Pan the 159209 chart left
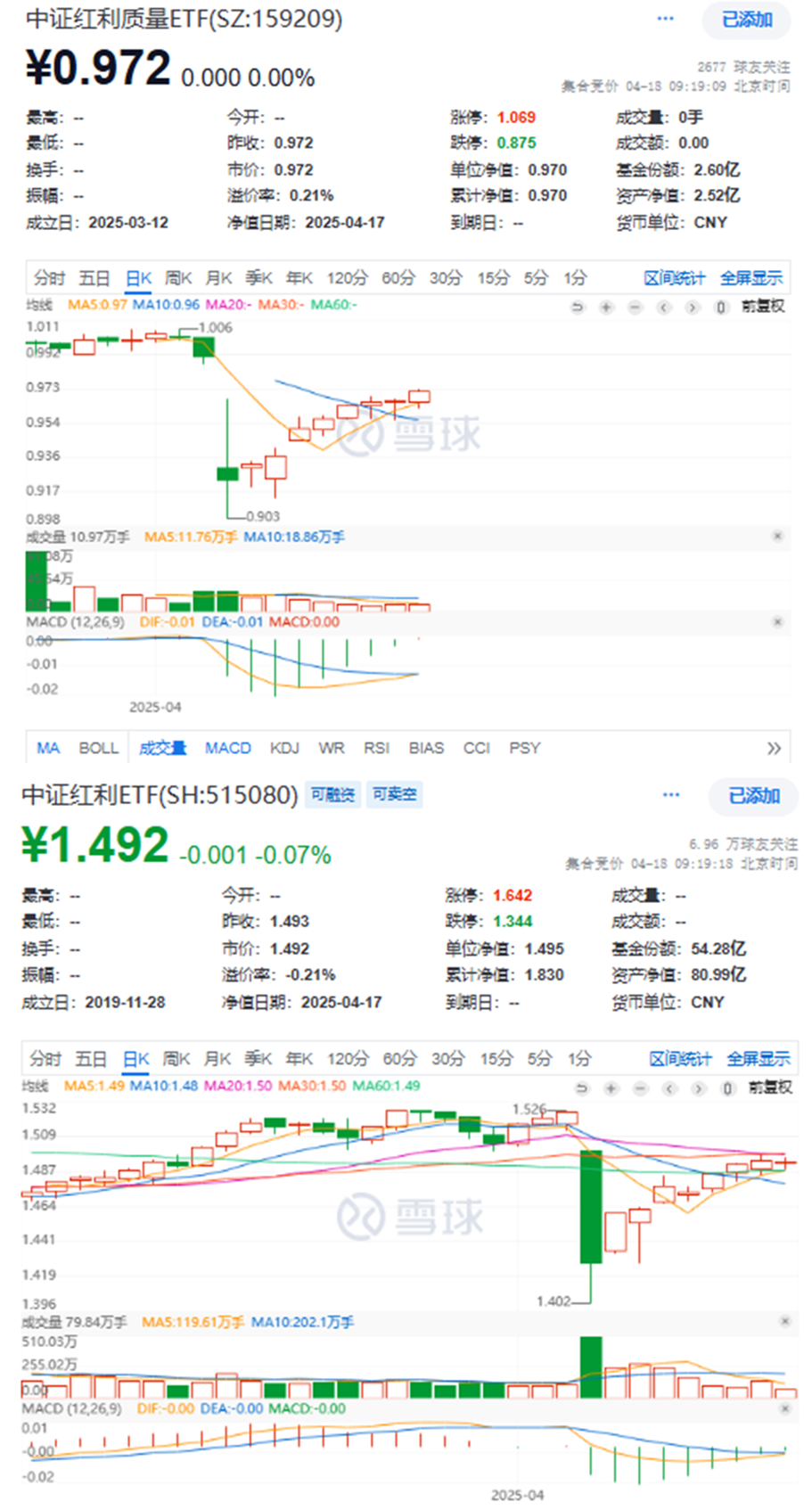This screenshot has width=812, height=1510. point(663,307)
